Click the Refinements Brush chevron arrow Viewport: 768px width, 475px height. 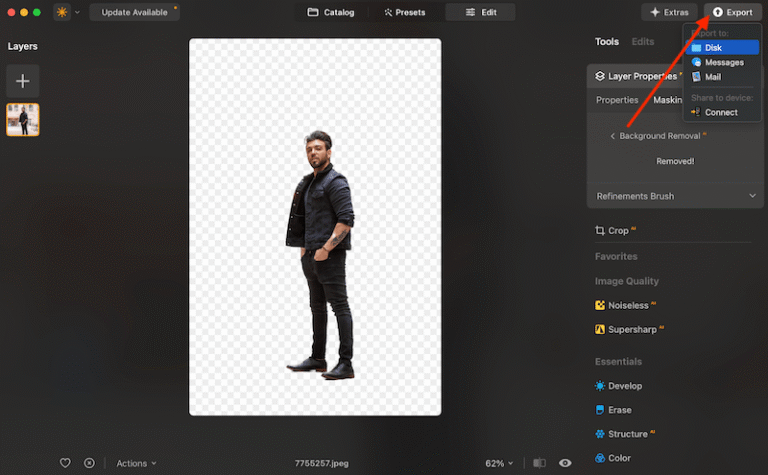tap(752, 196)
